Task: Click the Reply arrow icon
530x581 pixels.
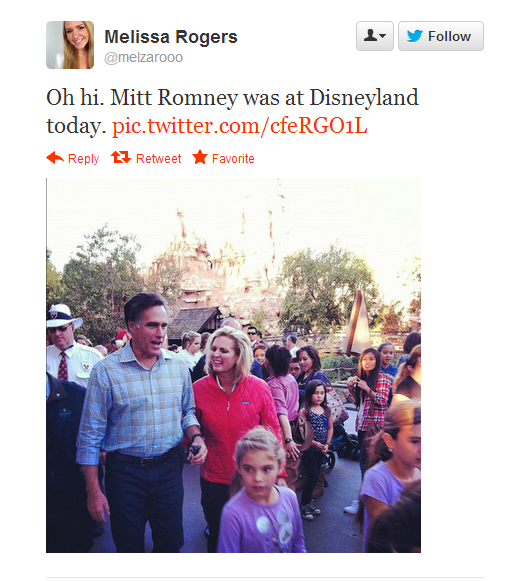Action: [x=55, y=158]
